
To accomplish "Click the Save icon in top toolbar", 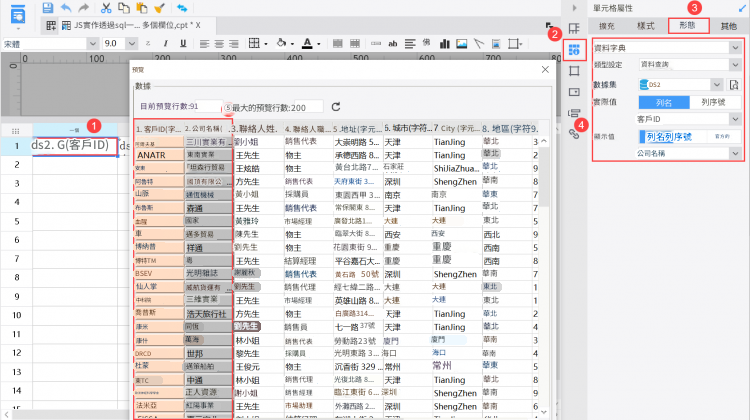I will coord(48,8).
